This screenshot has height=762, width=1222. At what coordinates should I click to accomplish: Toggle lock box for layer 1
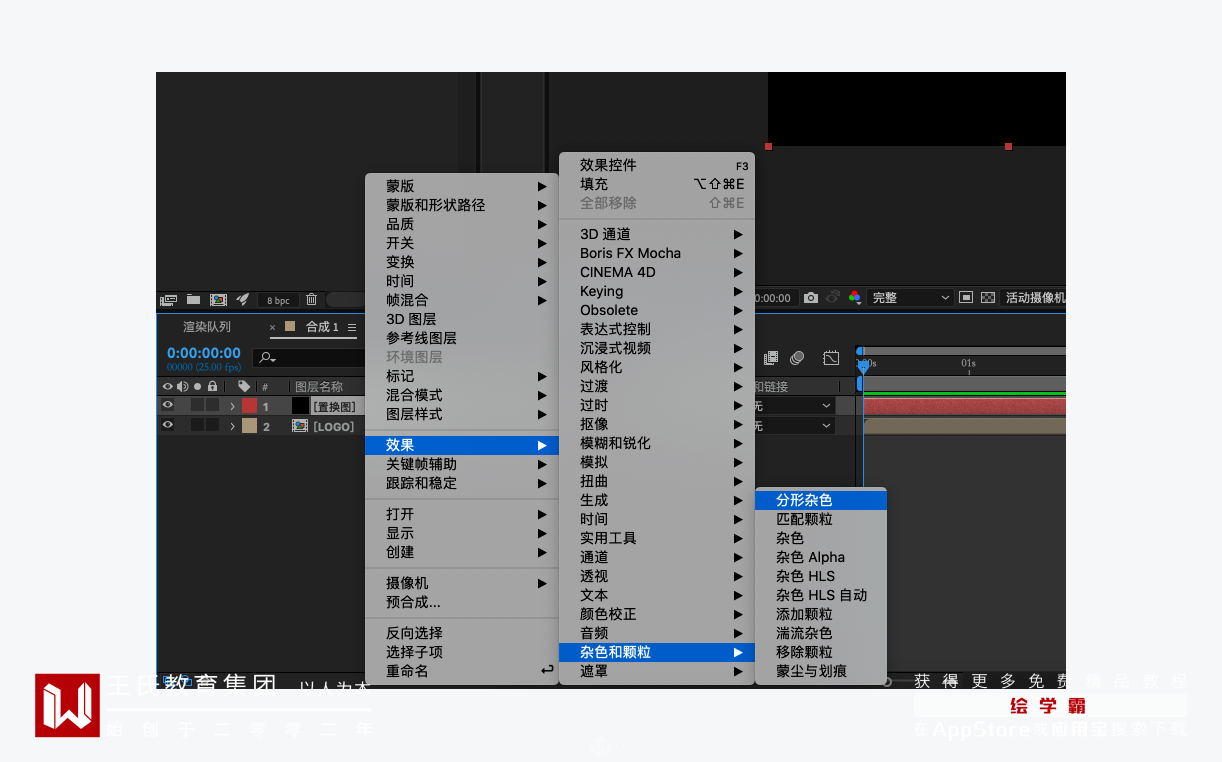coord(213,406)
